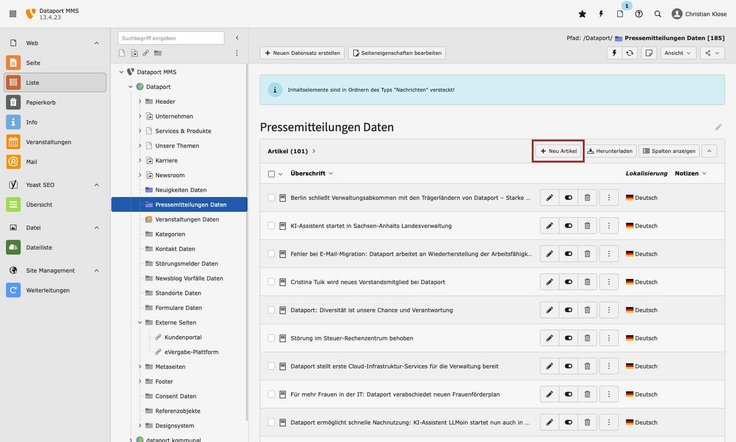Open the help question mark icon
Image resolution: width=736 pixels, height=442 pixels.
click(639, 14)
